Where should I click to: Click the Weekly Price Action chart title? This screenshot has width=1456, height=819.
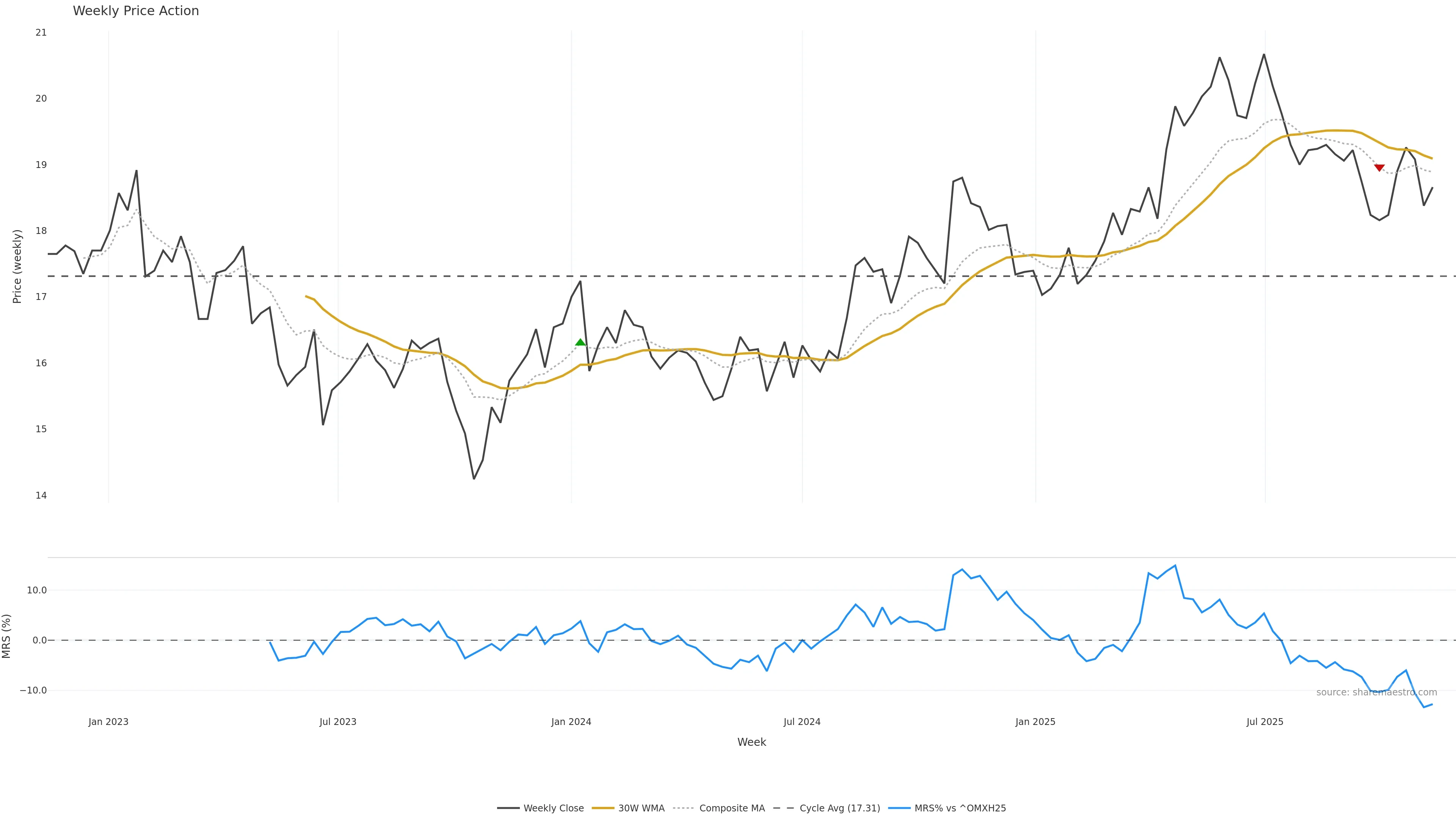point(136,11)
